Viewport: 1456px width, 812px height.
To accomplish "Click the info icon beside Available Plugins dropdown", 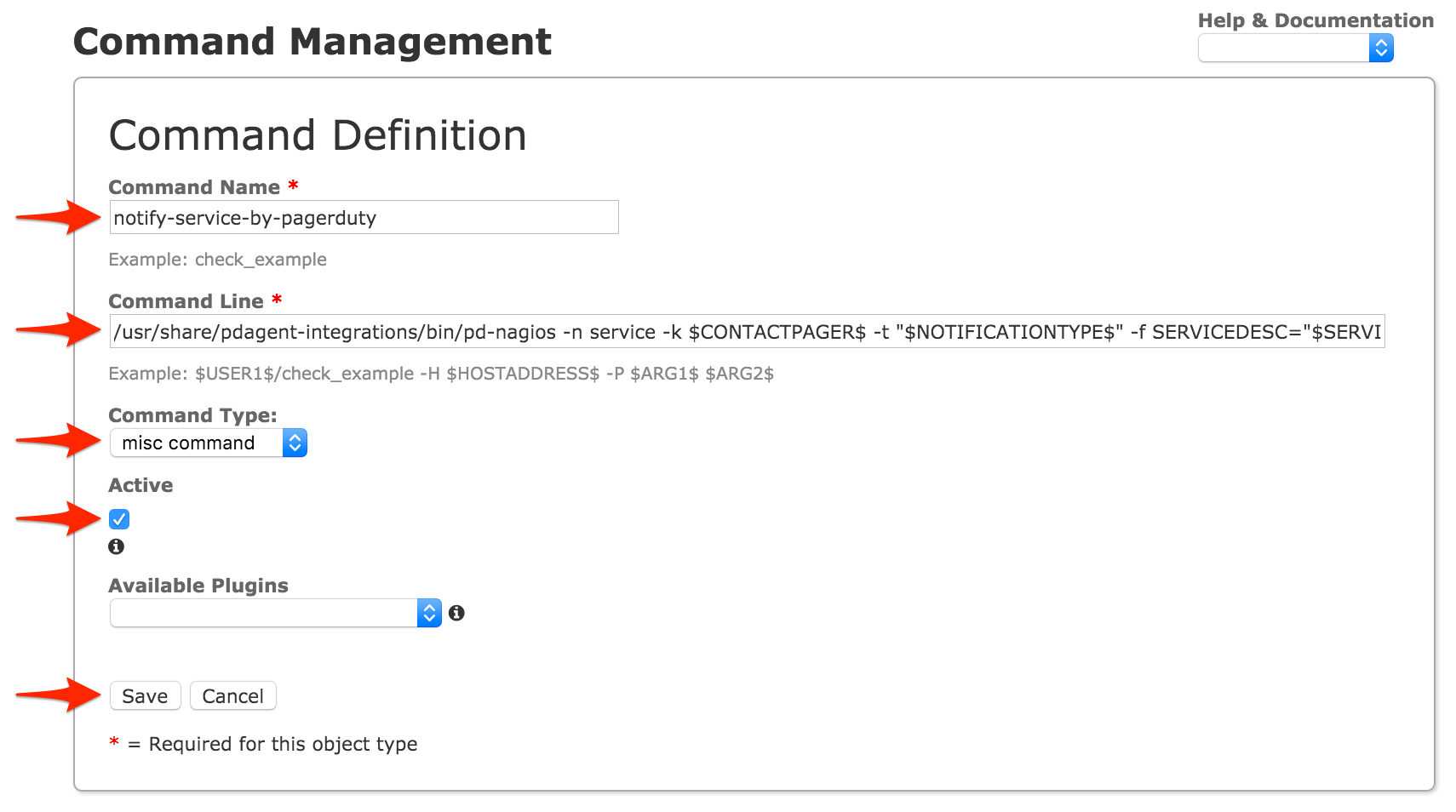I will 456,613.
